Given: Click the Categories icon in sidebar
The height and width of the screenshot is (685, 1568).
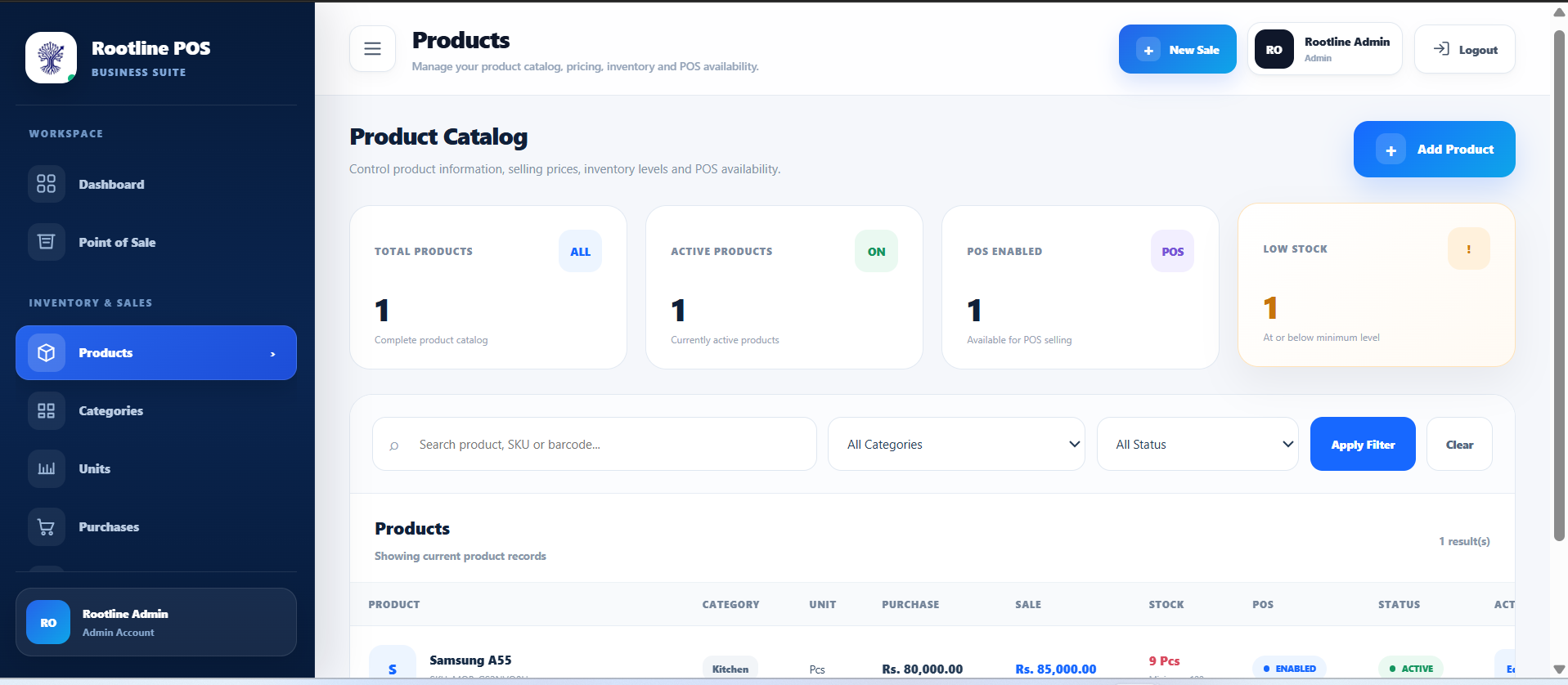Looking at the screenshot, I should (47, 410).
